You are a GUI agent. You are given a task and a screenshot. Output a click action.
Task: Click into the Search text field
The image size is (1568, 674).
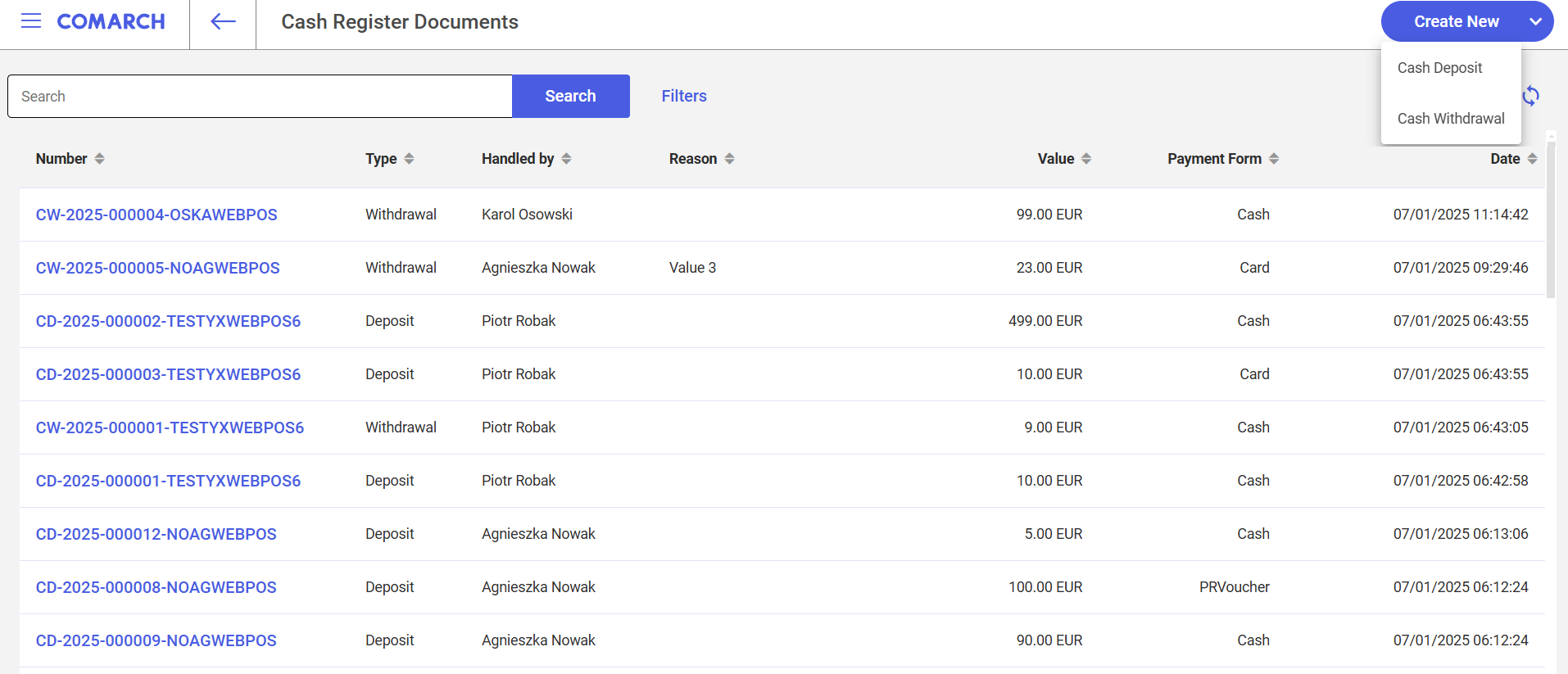(x=260, y=97)
